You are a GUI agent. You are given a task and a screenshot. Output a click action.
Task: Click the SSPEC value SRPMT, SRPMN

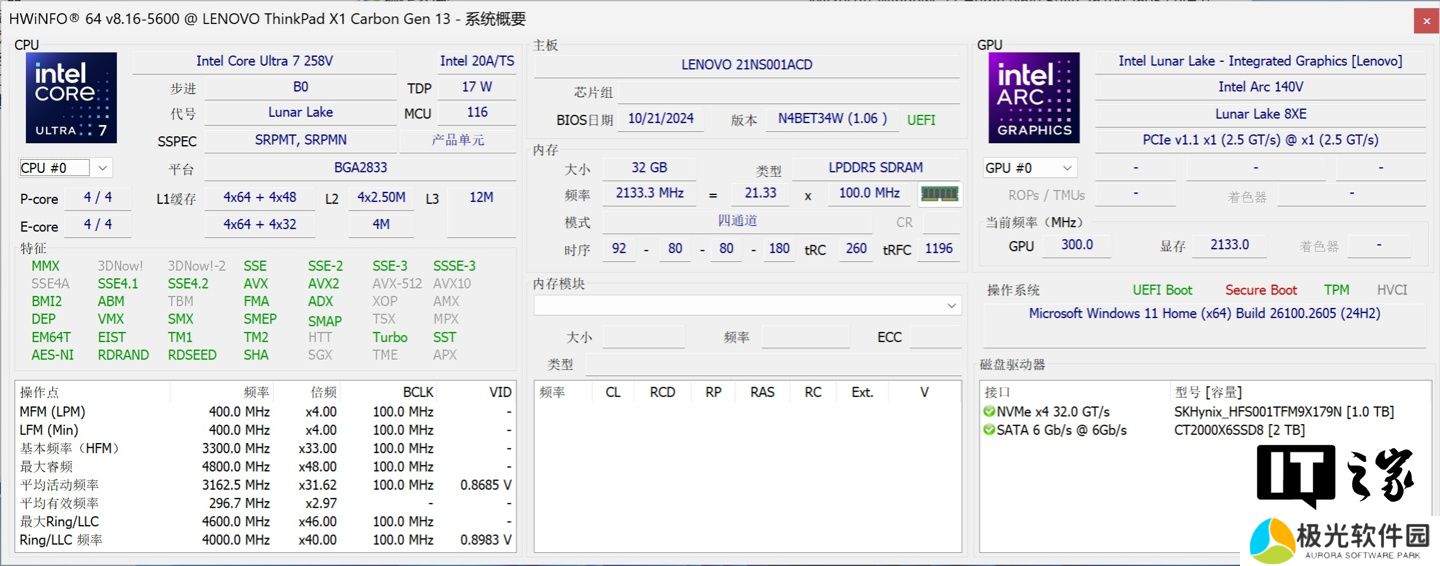click(x=301, y=140)
